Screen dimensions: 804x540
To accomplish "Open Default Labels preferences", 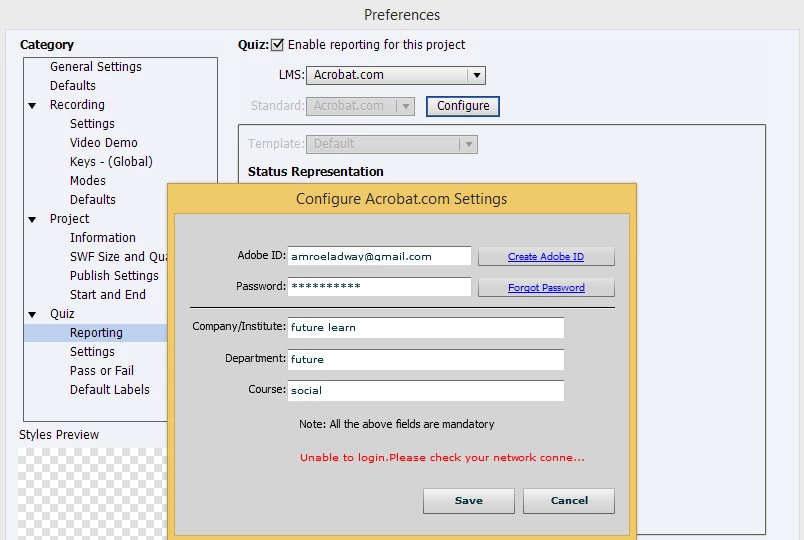I will 110,390.
